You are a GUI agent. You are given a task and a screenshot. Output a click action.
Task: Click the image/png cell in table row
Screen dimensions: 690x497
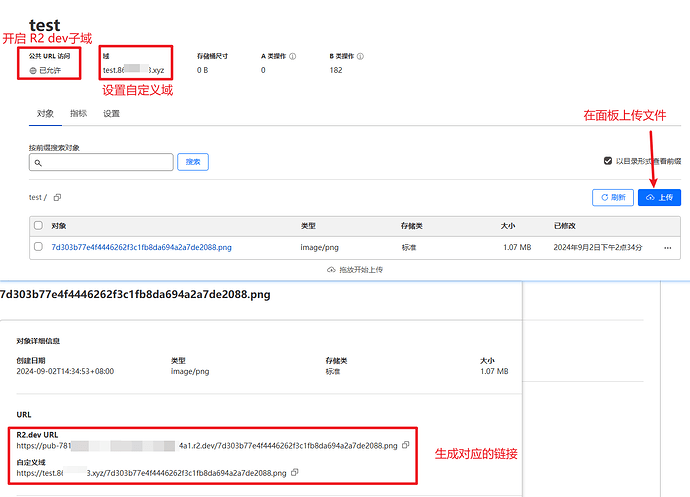point(319,247)
